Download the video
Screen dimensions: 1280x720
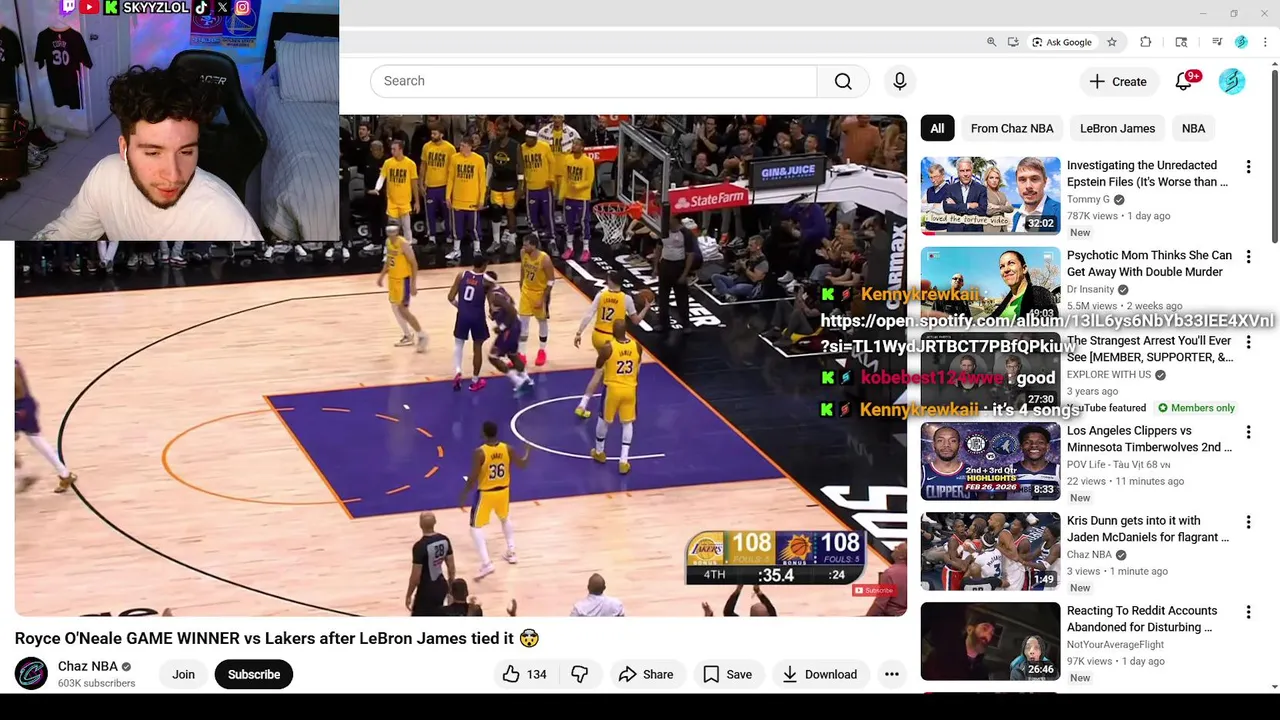819,674
